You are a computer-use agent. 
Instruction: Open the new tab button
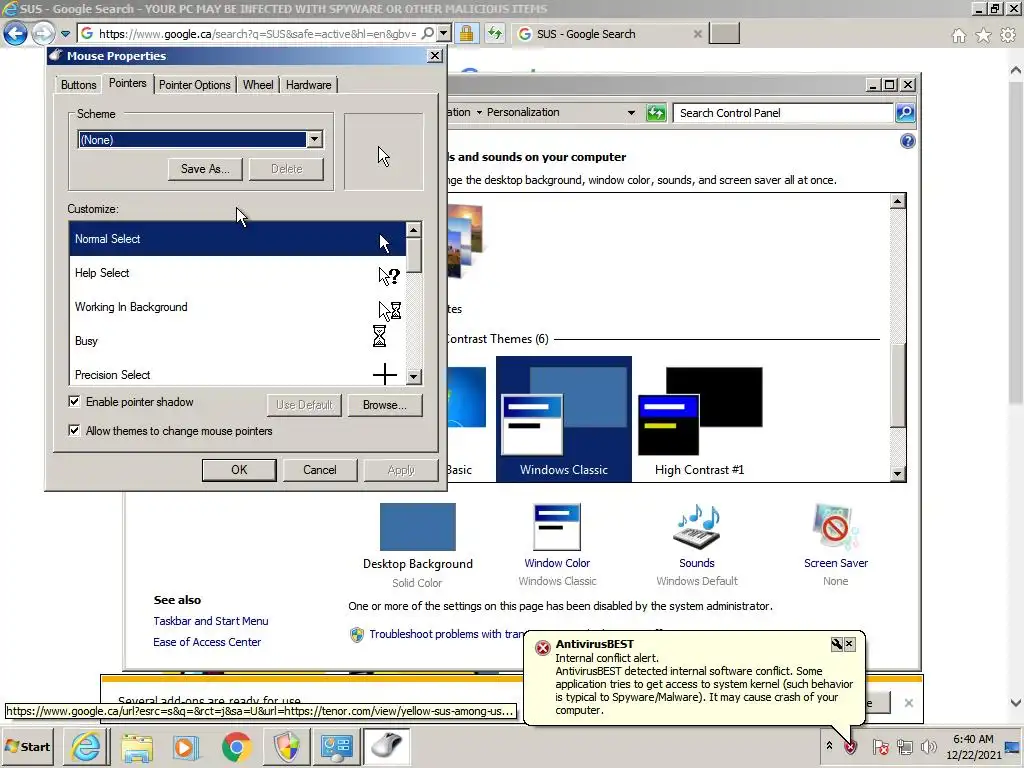(724, 34)
